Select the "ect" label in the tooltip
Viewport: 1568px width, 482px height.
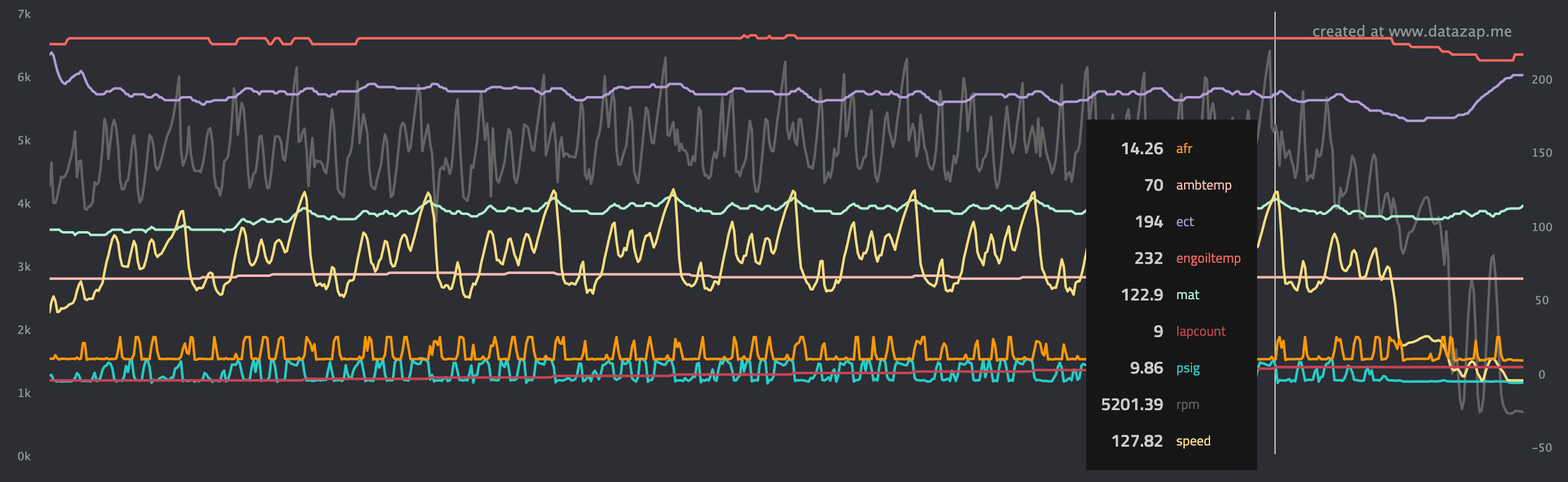click(1185, 222)
